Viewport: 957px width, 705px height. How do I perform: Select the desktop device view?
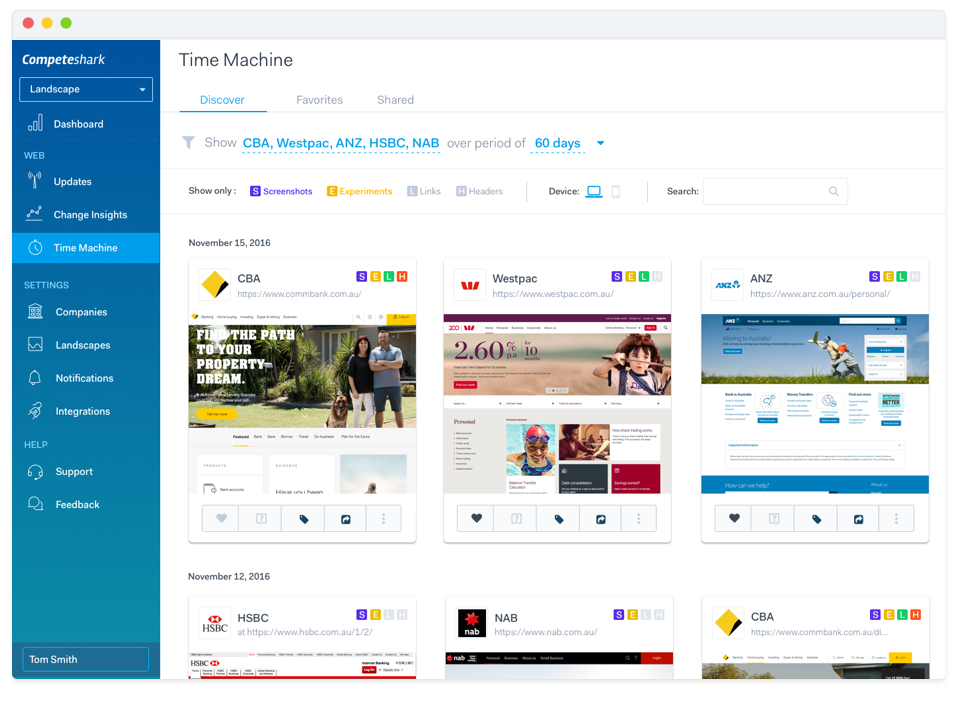[594, 192]
